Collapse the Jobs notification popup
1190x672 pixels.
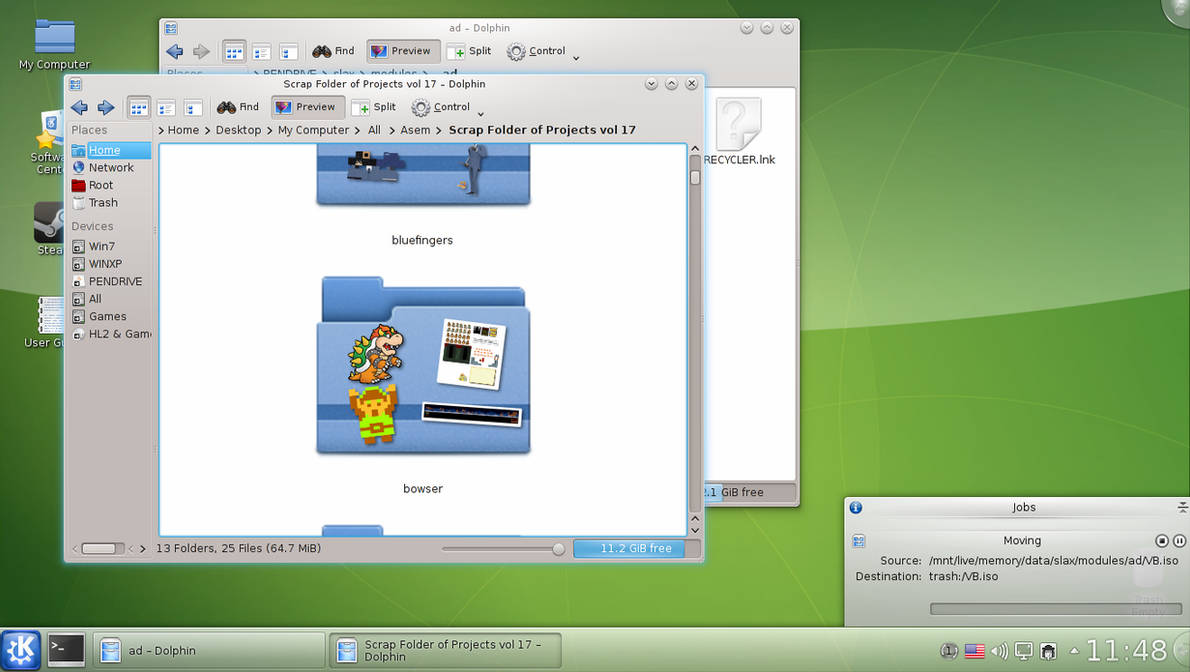point(1182,507)
